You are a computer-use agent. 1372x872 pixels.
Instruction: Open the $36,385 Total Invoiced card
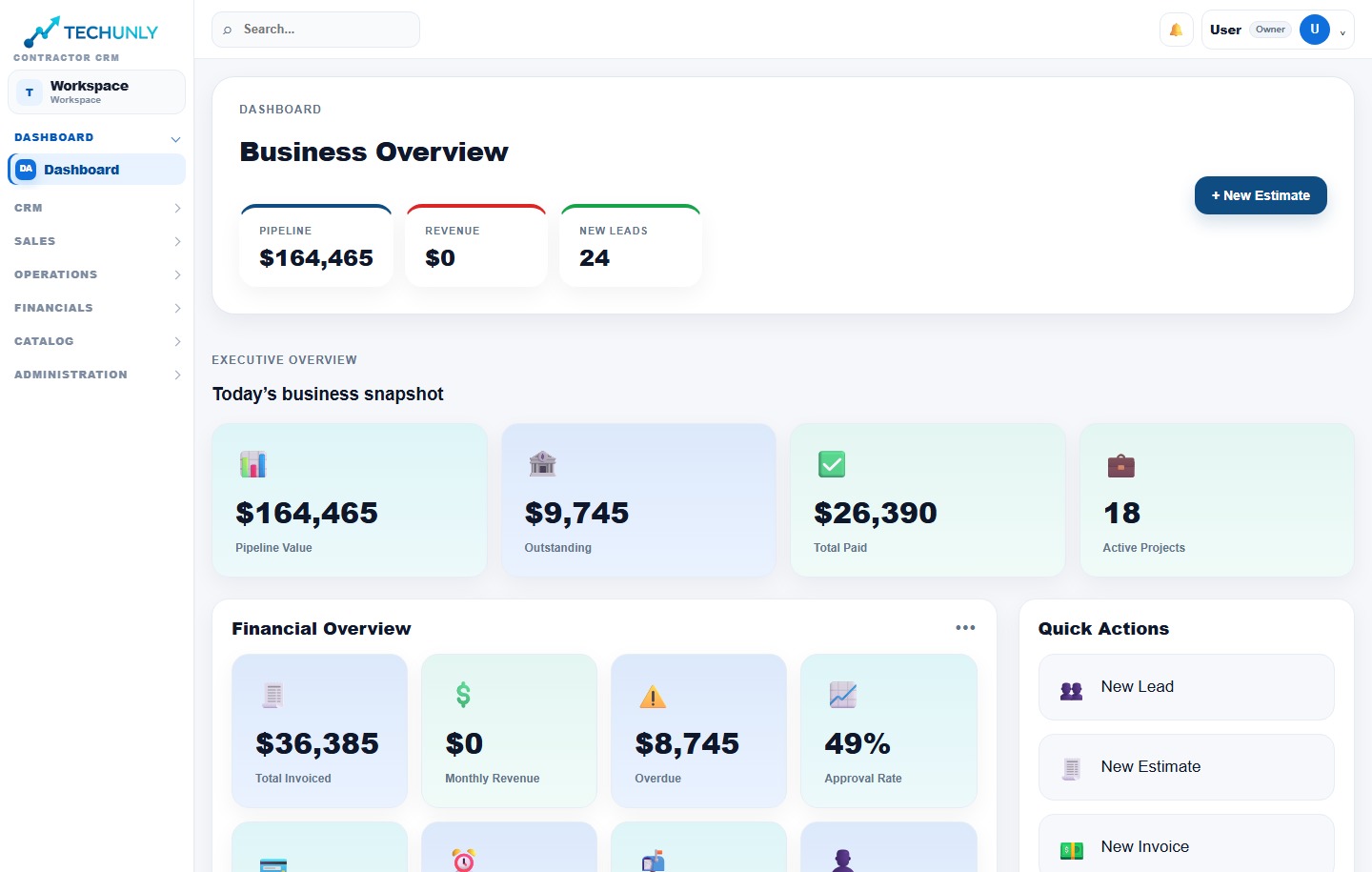pyautogui.click(x=319, y=731)
